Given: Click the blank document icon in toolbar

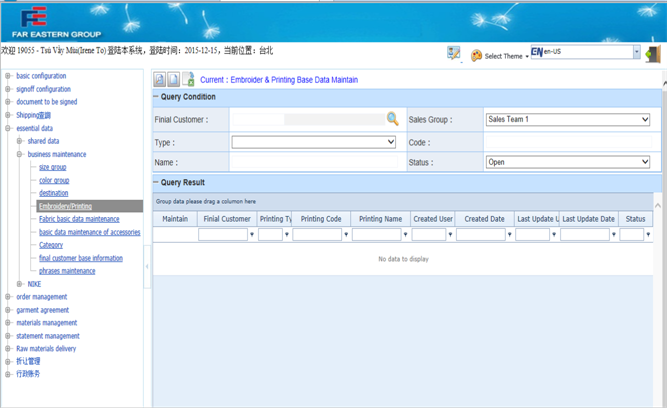Looking at the screenshot, I should (x=174, y=79).
